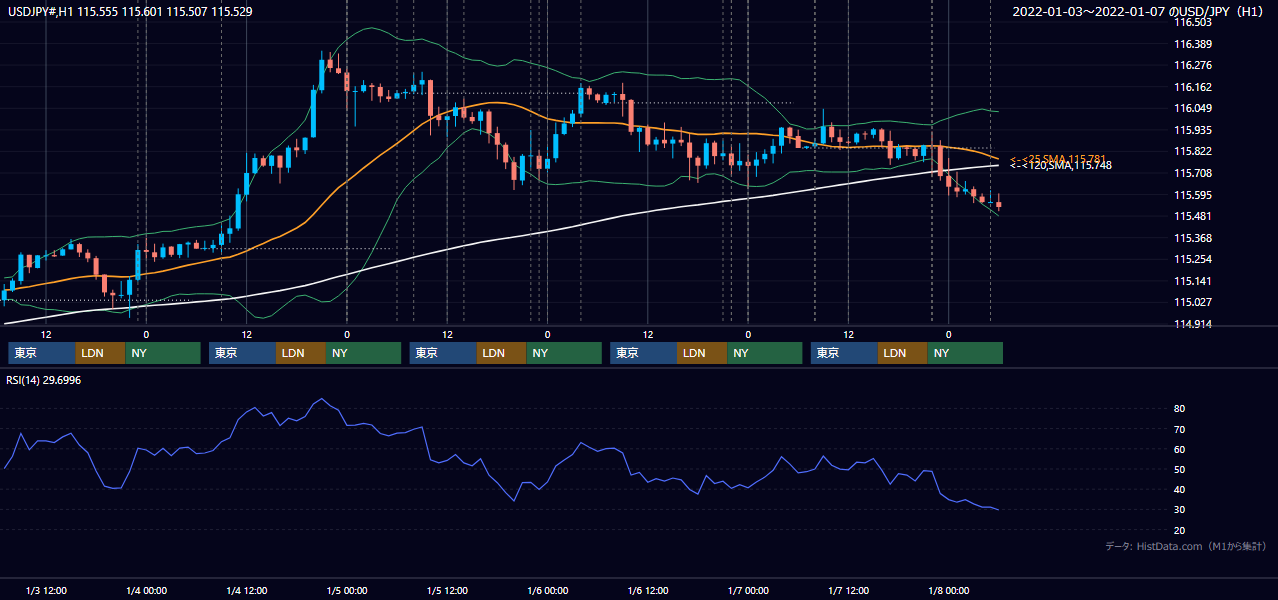Click the white 120,SMA,115.748 label
1278x600 pixels.
[x=1061, y=166]
